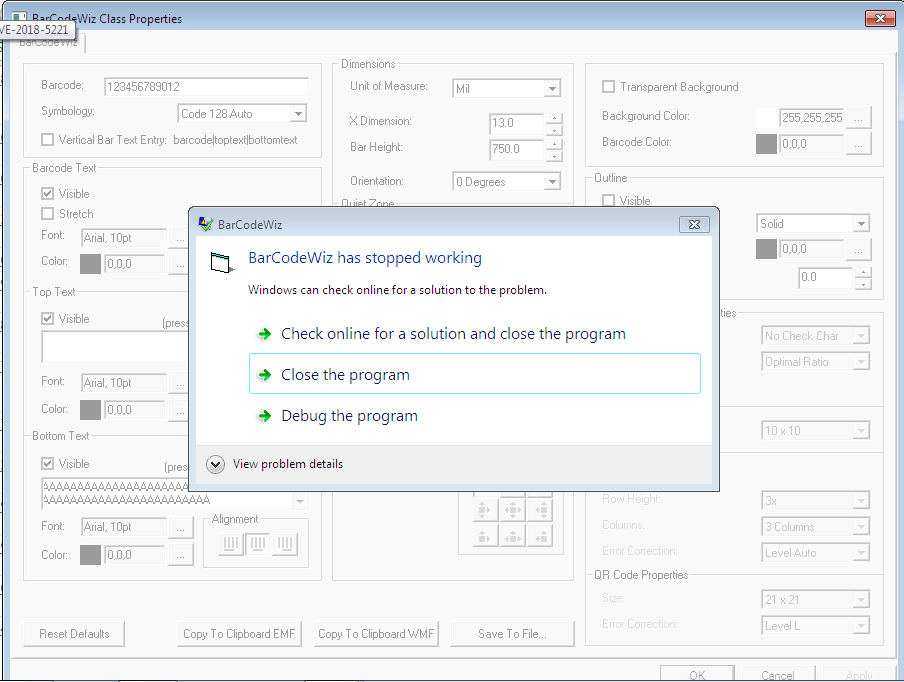This screenshot has height=682, width=904.
Task: Choose the bottom-center placement grid icon
Action: [x=513, y=537]
